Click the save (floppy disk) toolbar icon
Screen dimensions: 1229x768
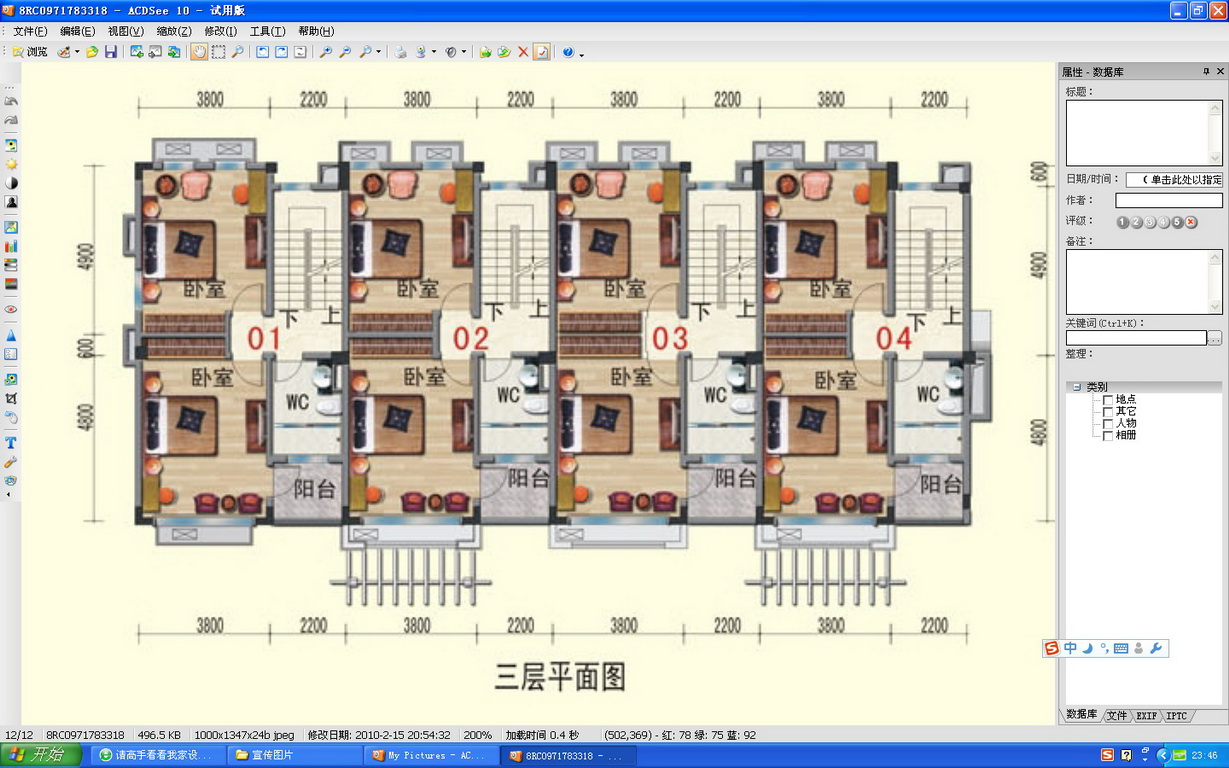(111, 52)
